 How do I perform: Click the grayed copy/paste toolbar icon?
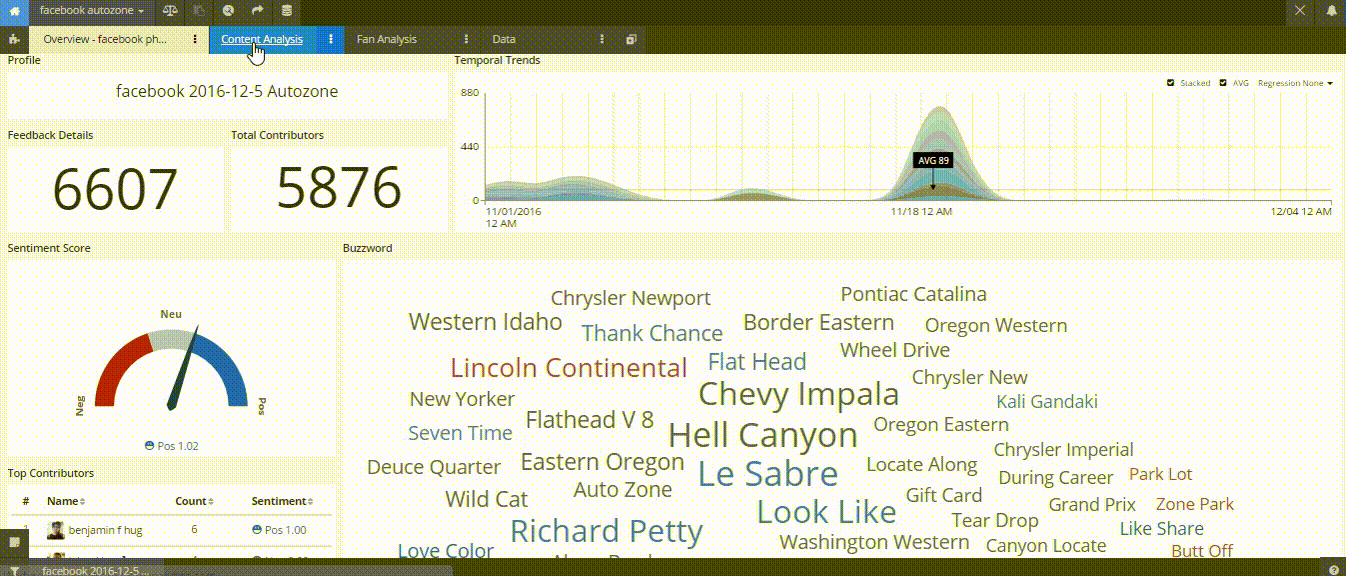point(199,11)
